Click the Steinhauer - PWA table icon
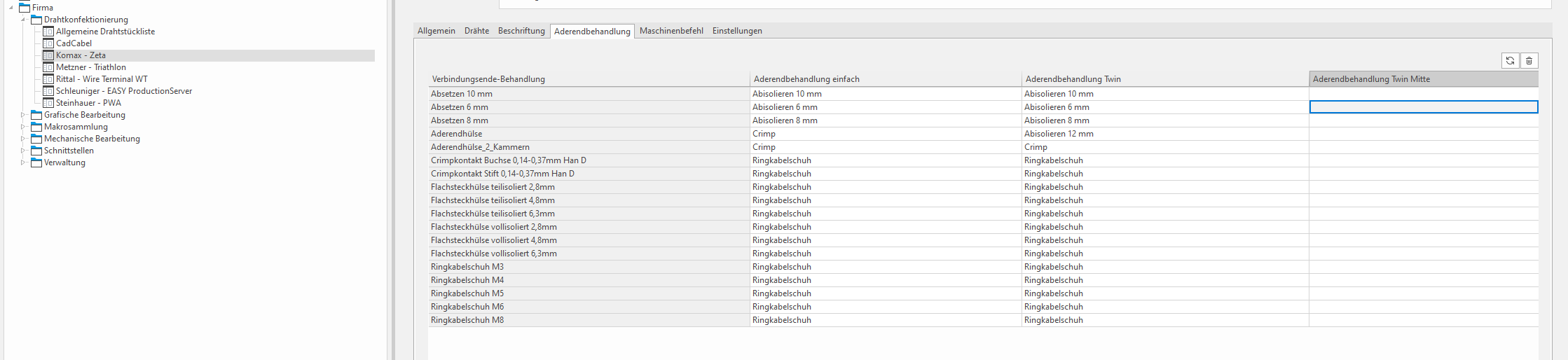 (x=48, y=103)
